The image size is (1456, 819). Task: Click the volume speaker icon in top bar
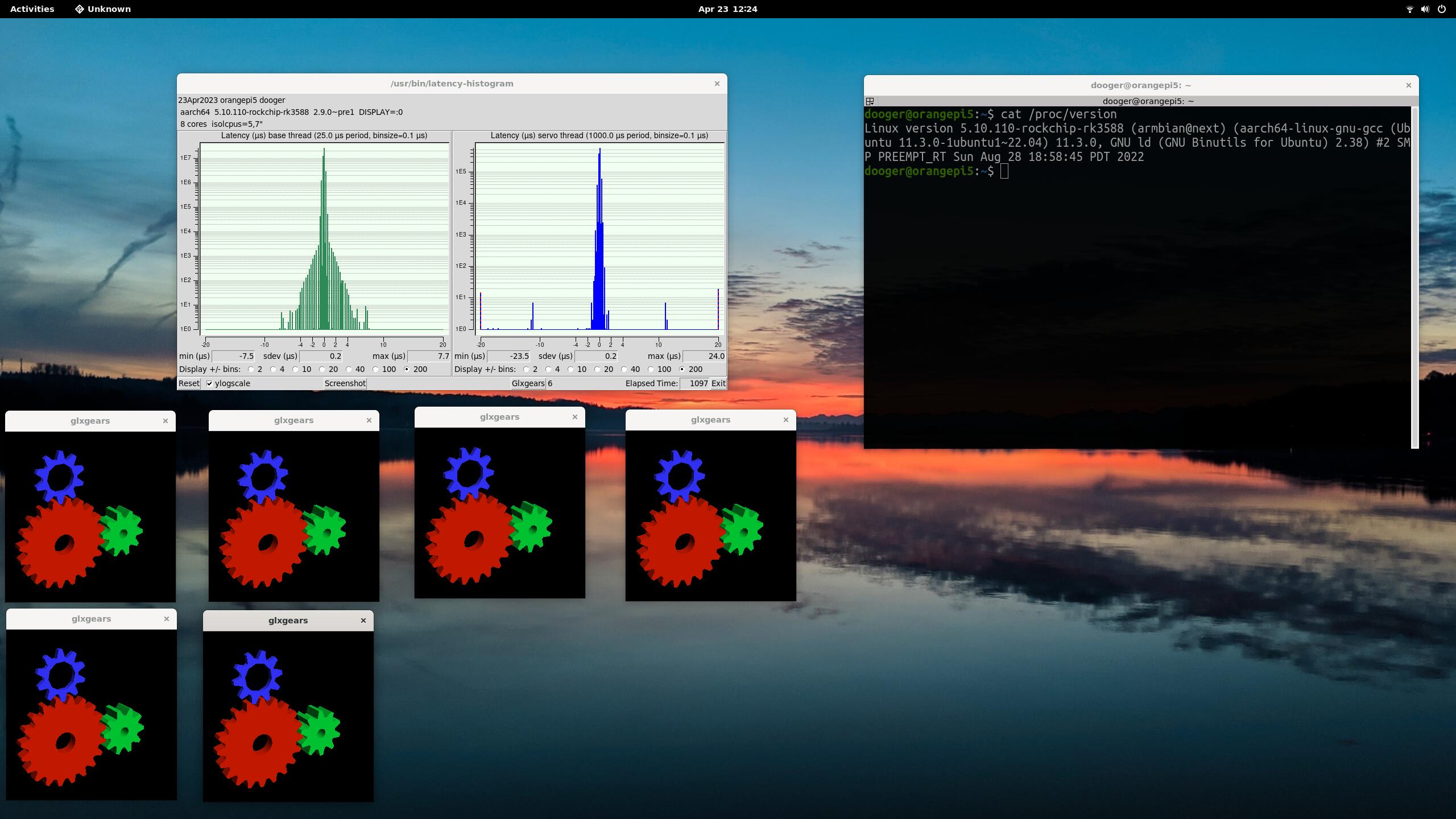tap(1425, 9)
